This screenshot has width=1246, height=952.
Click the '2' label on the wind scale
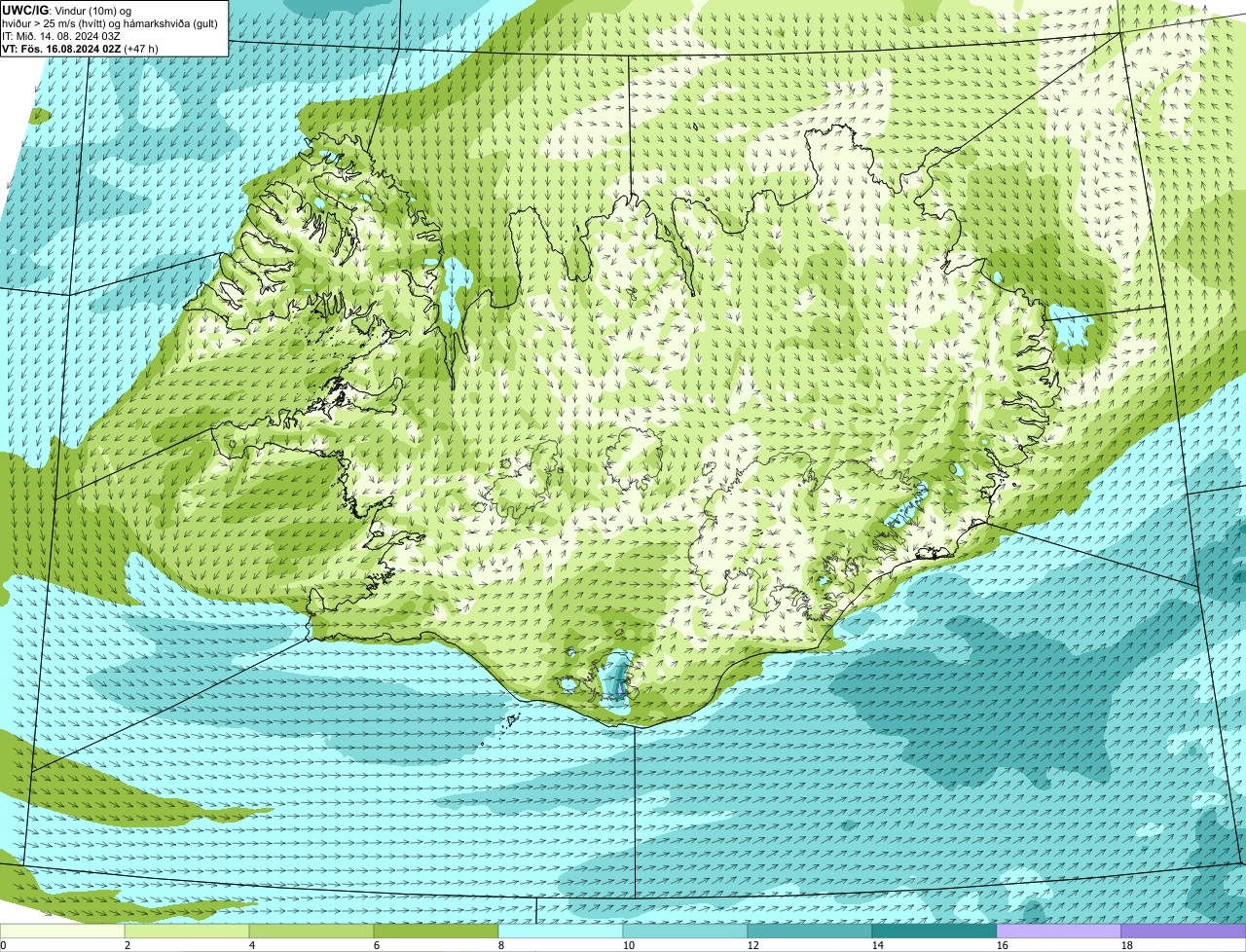128,945
